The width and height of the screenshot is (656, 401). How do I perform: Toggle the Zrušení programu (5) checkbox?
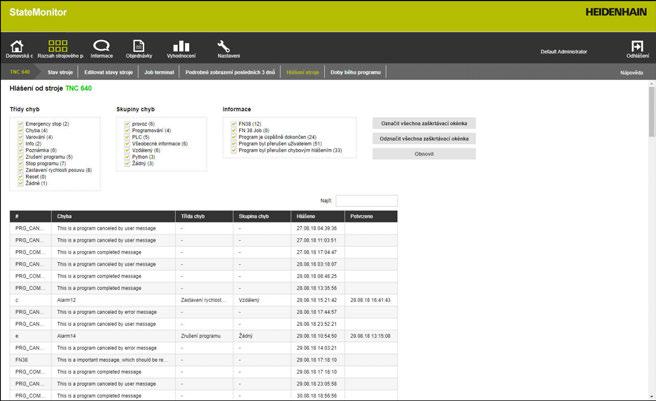tap(20, 157)
